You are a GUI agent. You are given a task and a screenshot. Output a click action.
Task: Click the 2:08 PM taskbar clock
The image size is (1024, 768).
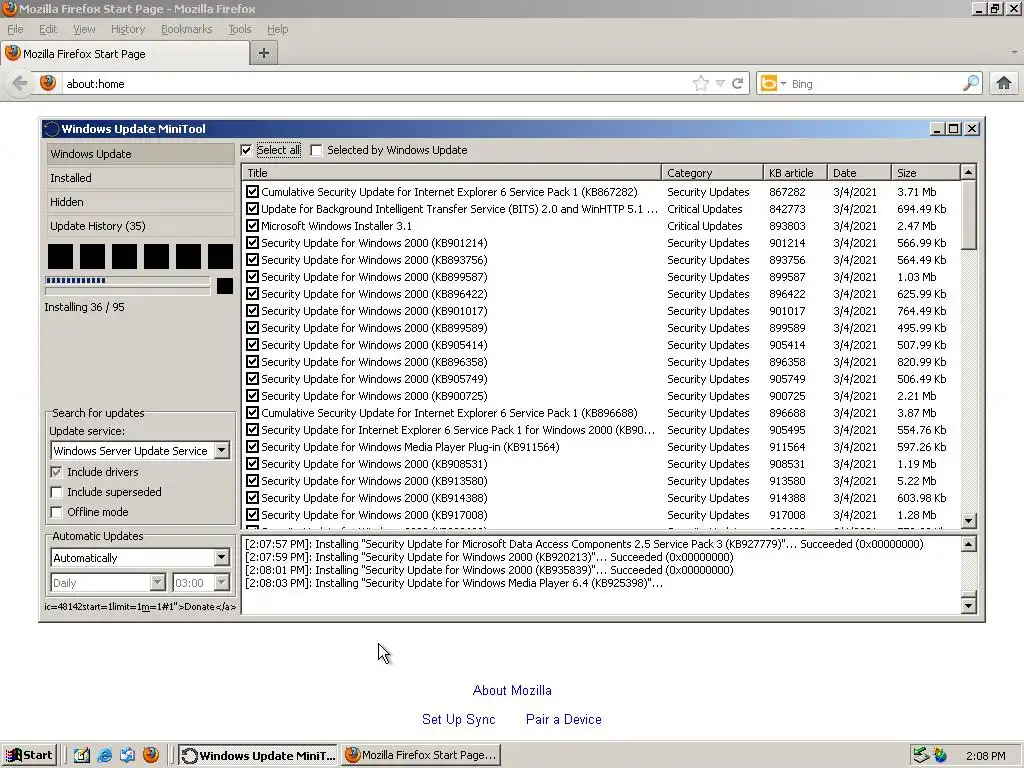tap(985, 756)
